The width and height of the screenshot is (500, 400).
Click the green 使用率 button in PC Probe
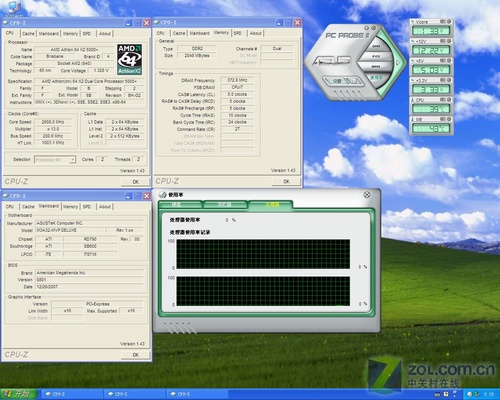pos(377,78)
